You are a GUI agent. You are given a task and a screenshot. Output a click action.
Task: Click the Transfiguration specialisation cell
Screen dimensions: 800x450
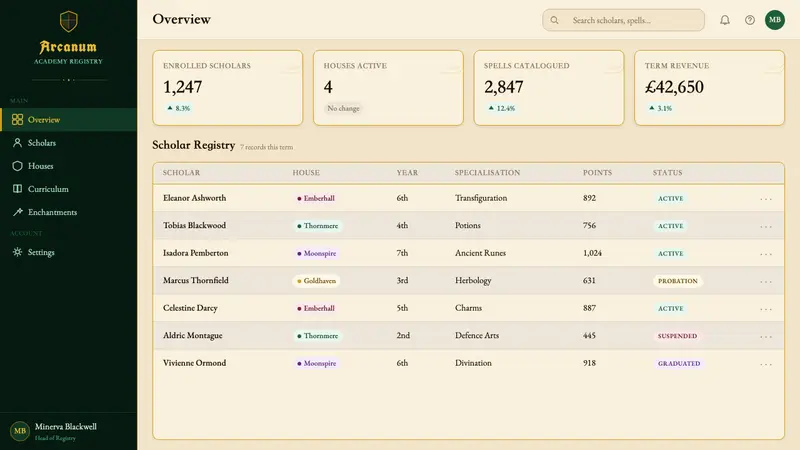[x=481, y=198]
